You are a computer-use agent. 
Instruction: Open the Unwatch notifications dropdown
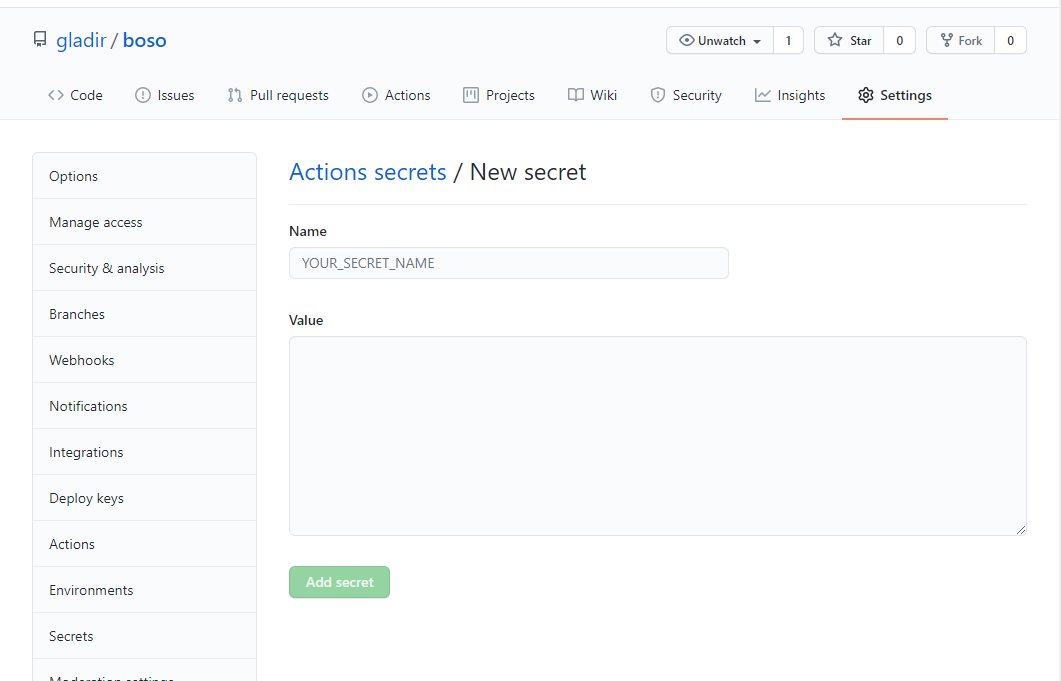(x=720, y=41)
